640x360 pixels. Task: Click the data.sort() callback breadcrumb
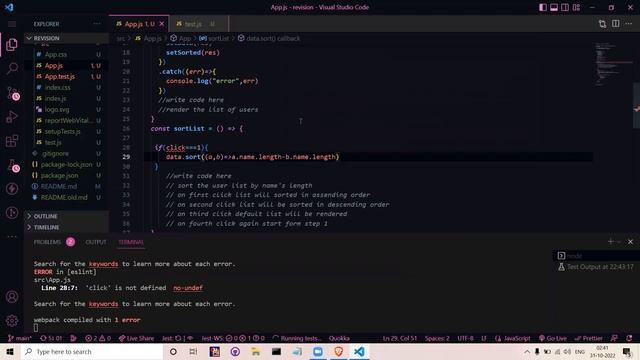269,38
